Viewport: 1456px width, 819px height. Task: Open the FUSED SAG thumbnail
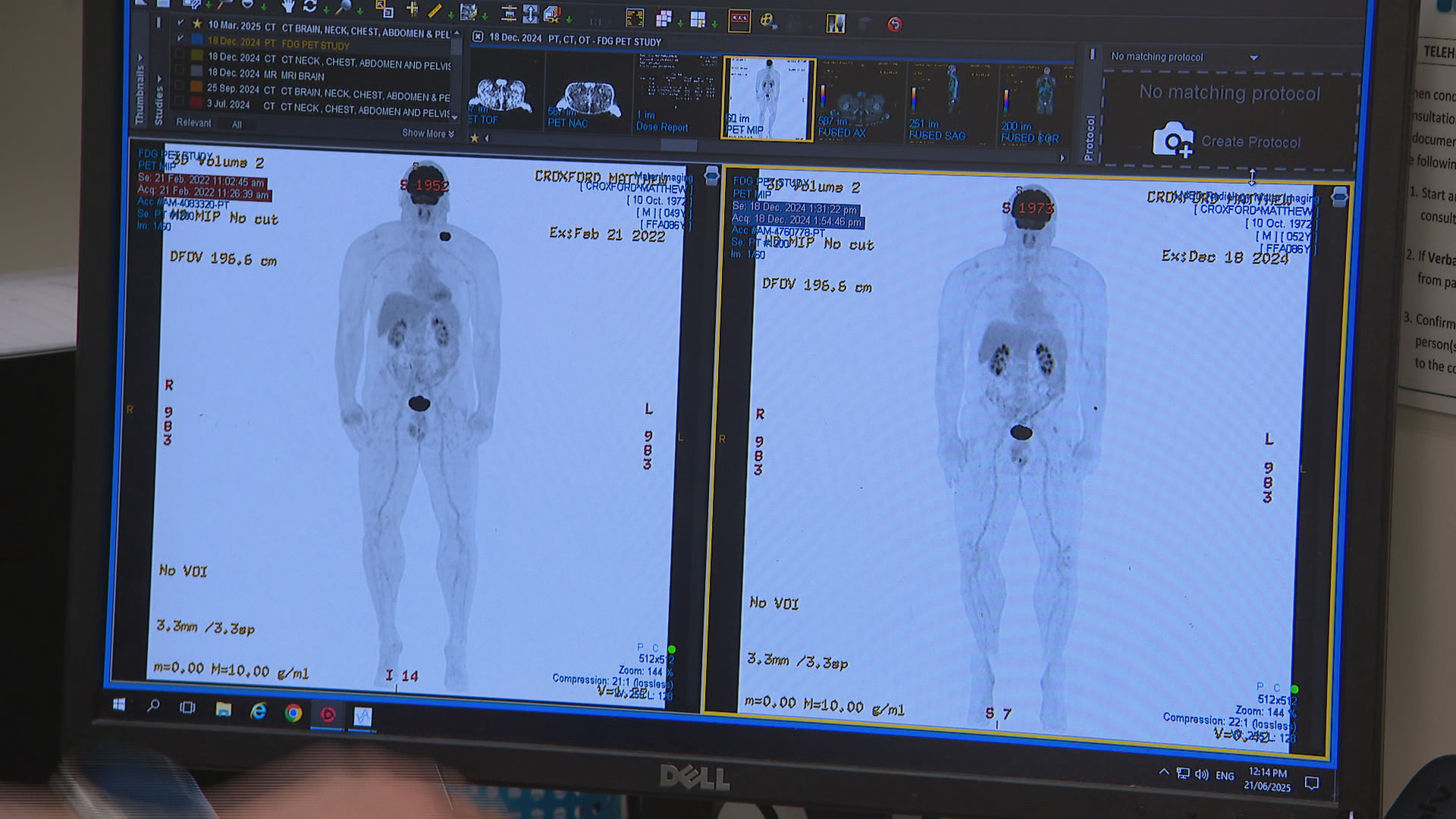[x=951, y=104]
